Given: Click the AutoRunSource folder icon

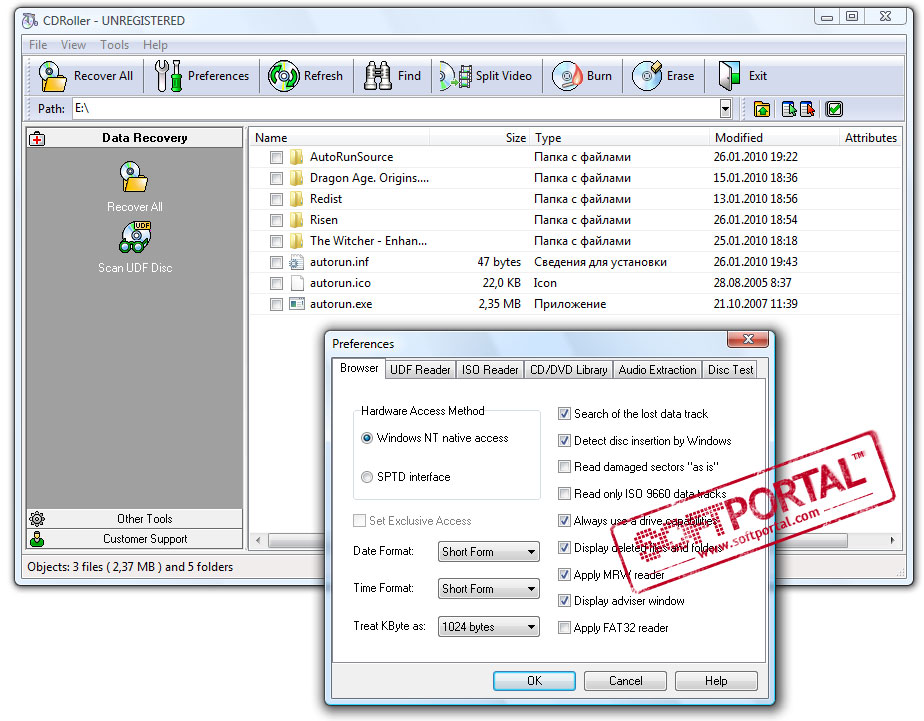Looking at the screenshot, I should click(296, 157).
